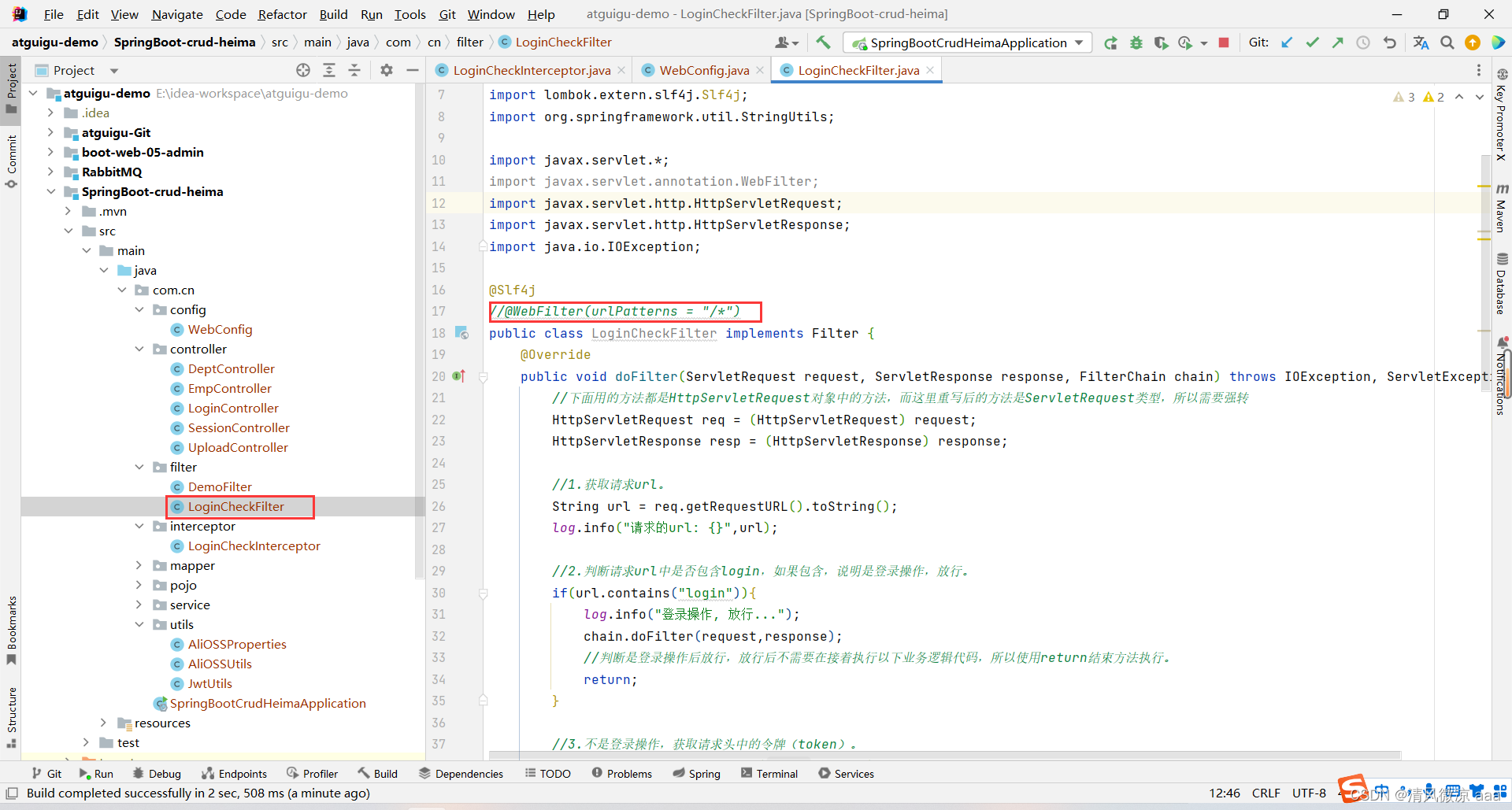Commit changes with Git checkmark icon
Screen dimensions: 1512x810
pyautogui.click(x=1312, y=43)
